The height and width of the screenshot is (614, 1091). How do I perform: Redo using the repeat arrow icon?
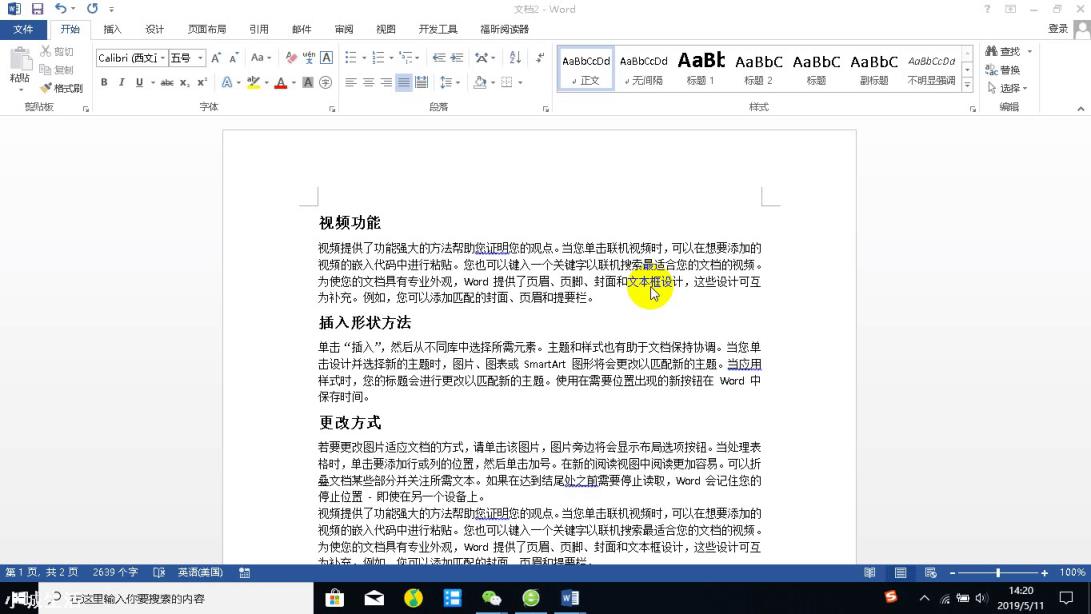pyautogui.click(x=92, y=9)
